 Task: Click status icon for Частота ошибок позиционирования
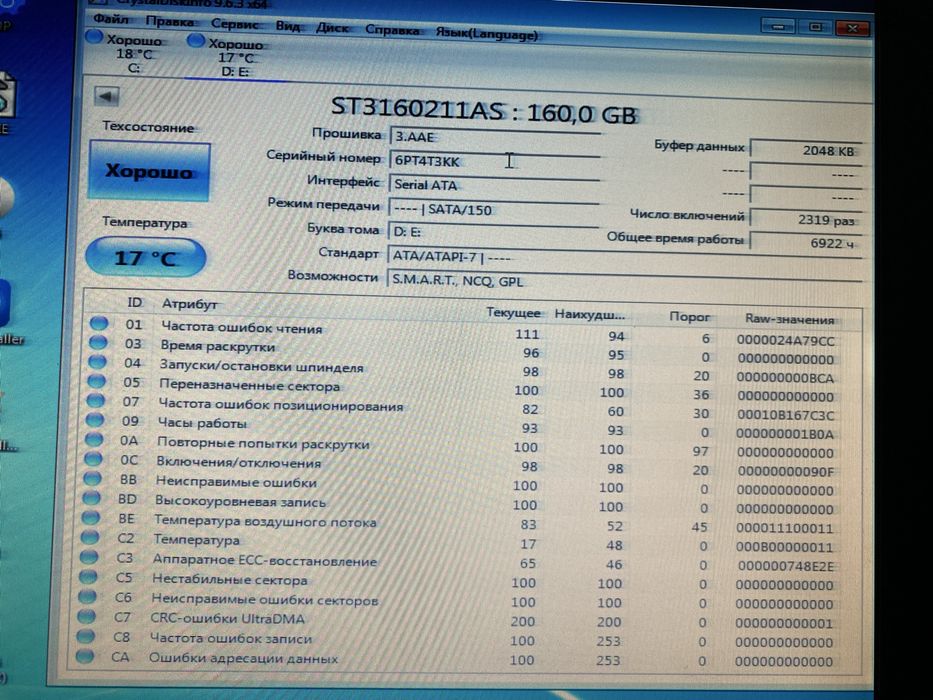pyautogui.click(x=95, y=401)
